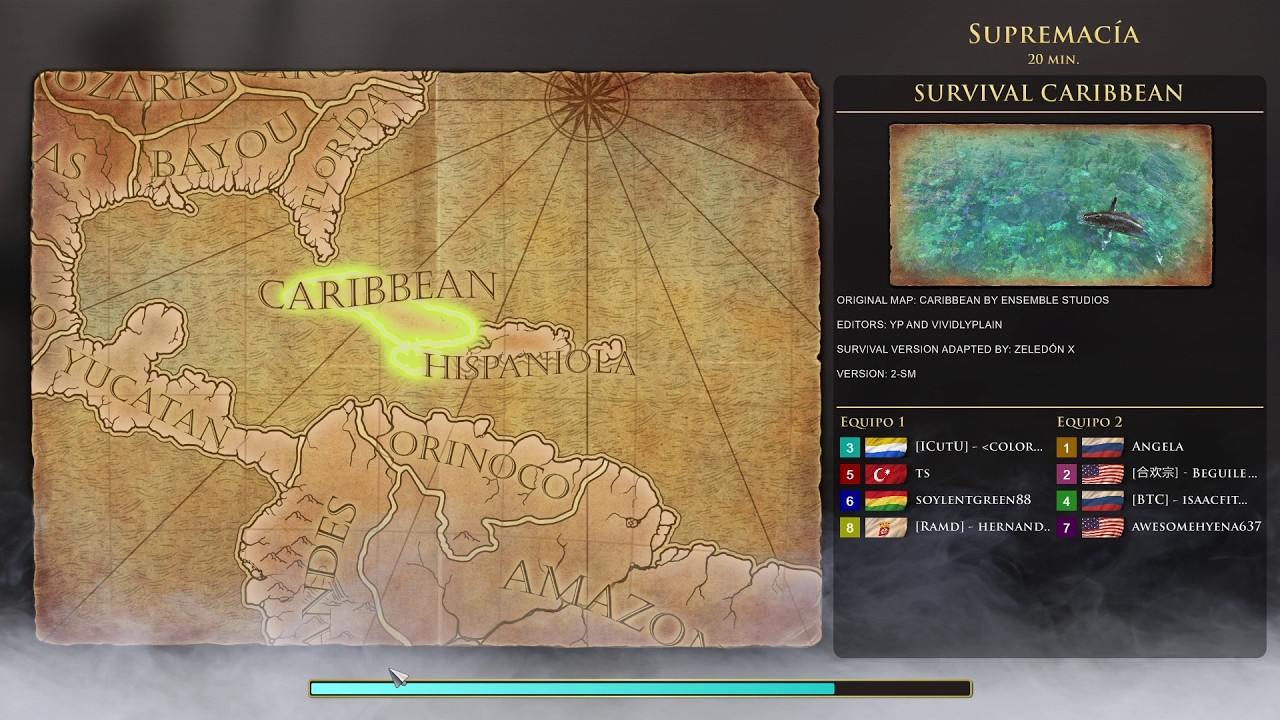Viewport: 1280px width, 720px height.
Task: Click the loading progress bar
Action: point(640,688)
